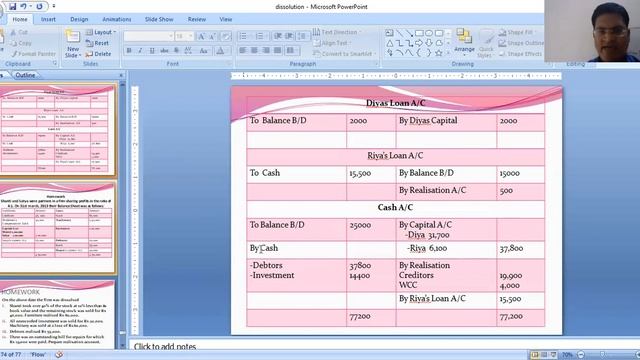Cut the selection

[19, 32]
